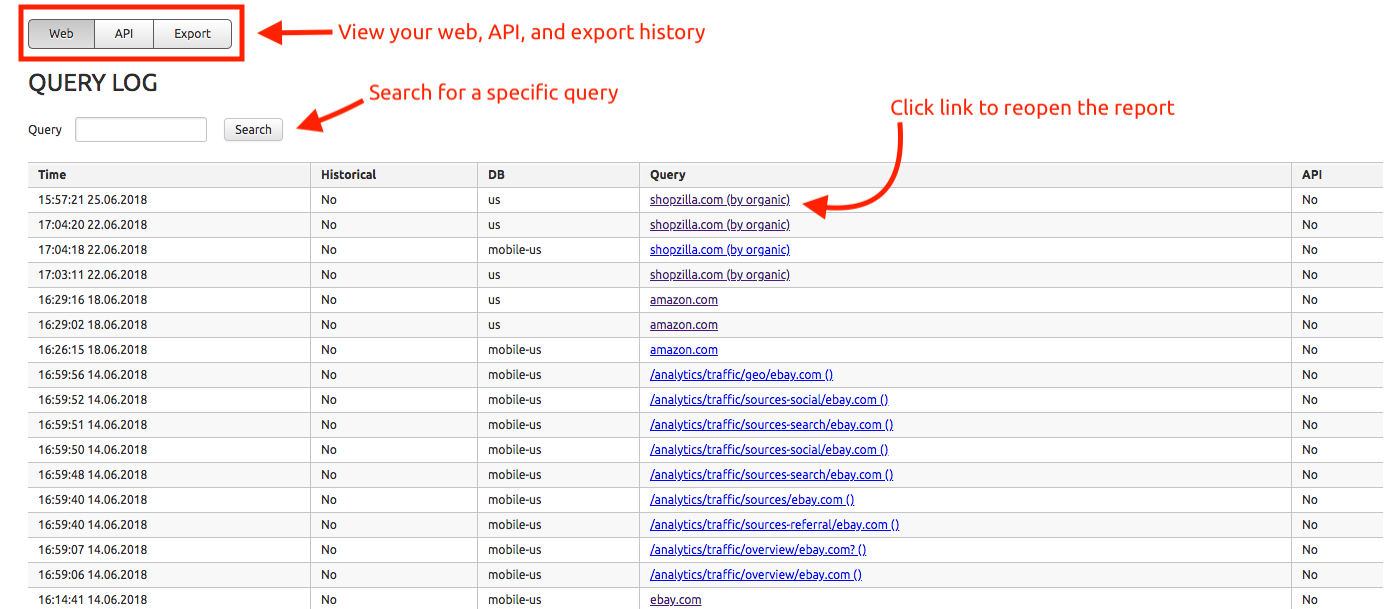Image resolution: width=1394 pixels, height=609 pixels.
Task: Open the ebay.com link from 16:14:41
Action: pyautogui.click(x=675, y=600)
